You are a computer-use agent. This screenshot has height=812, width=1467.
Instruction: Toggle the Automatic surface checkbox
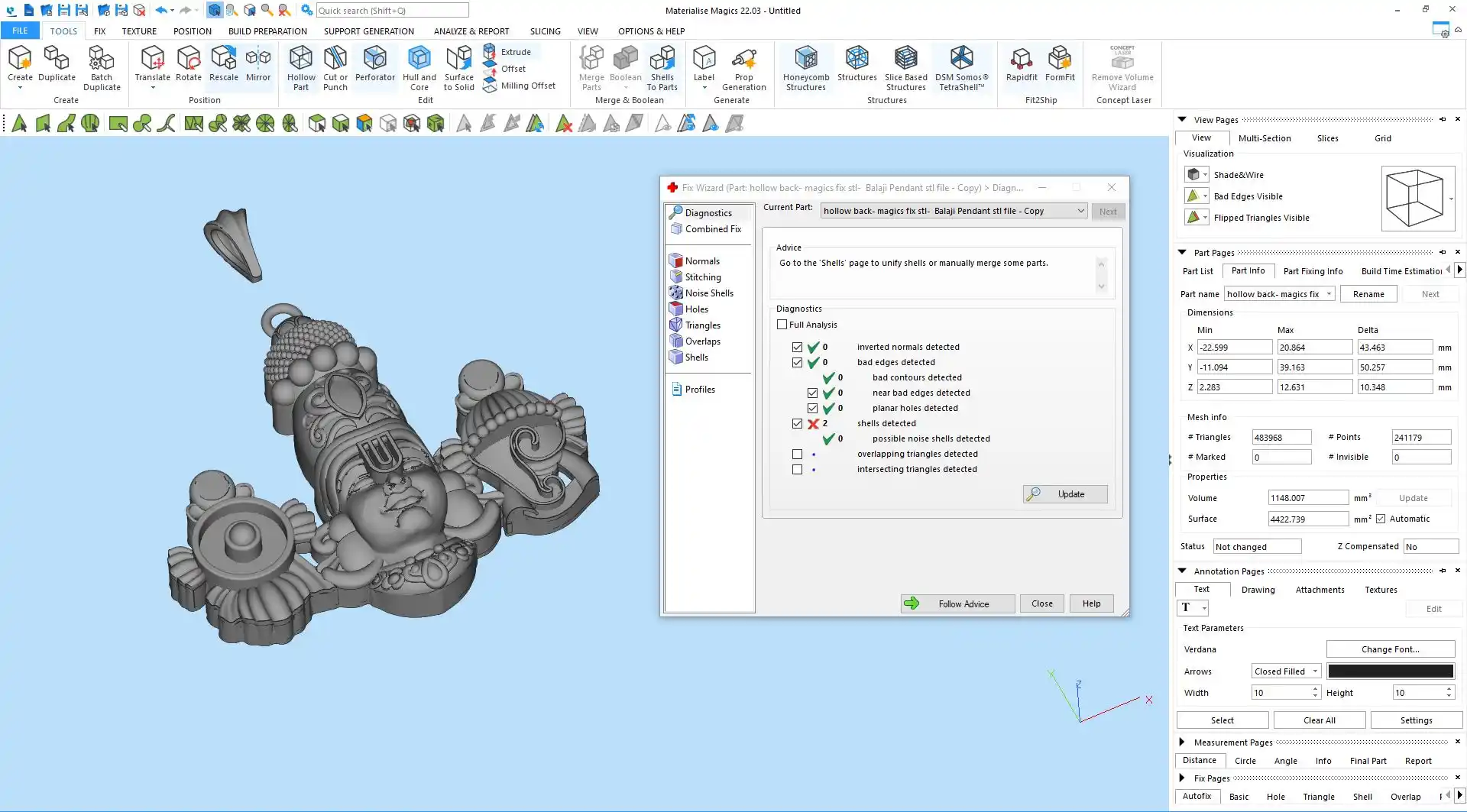(x=1381, y=519)
